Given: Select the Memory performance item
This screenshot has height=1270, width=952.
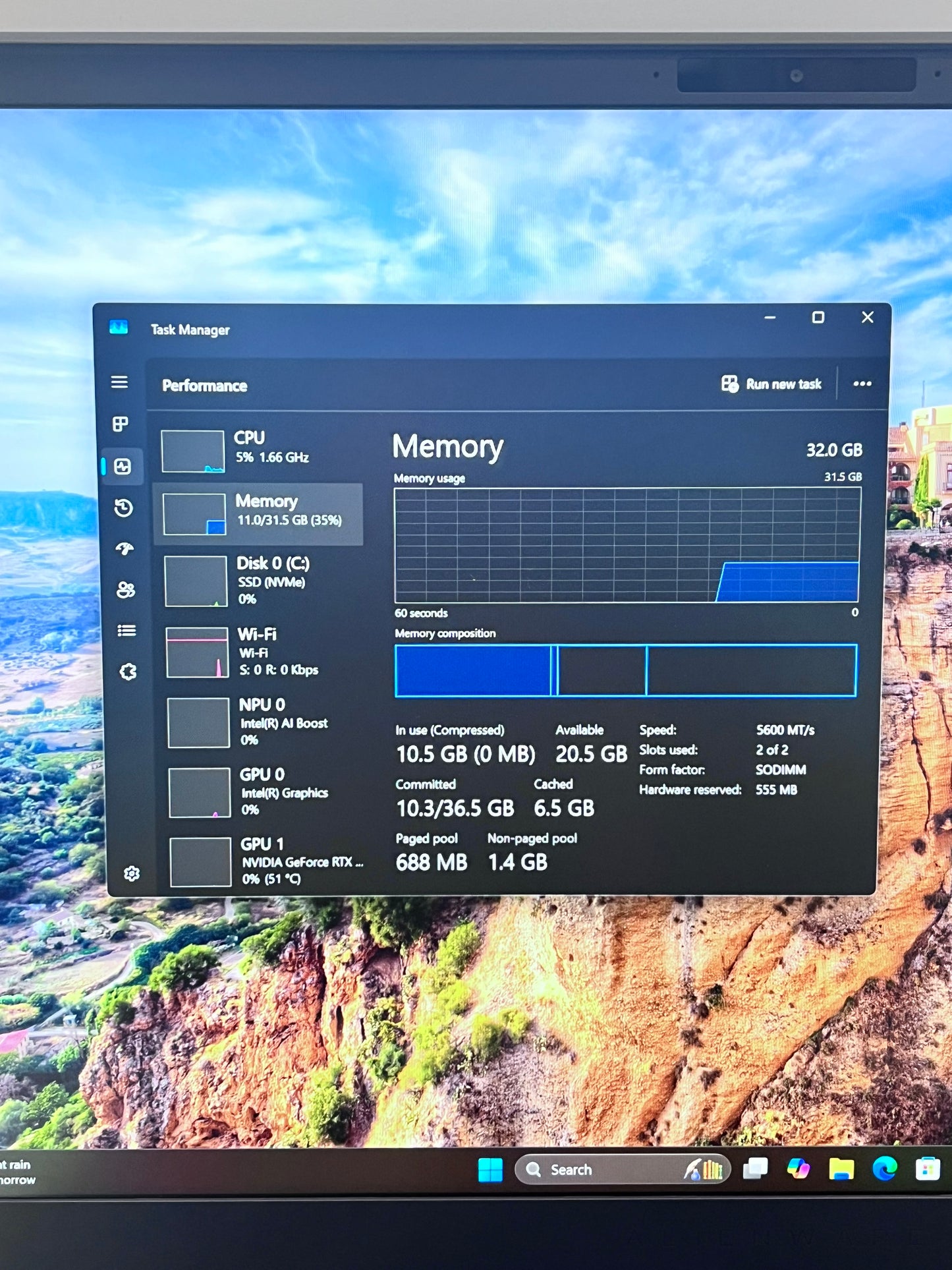Looking at the screenshot, I should [x=258, y=514].
